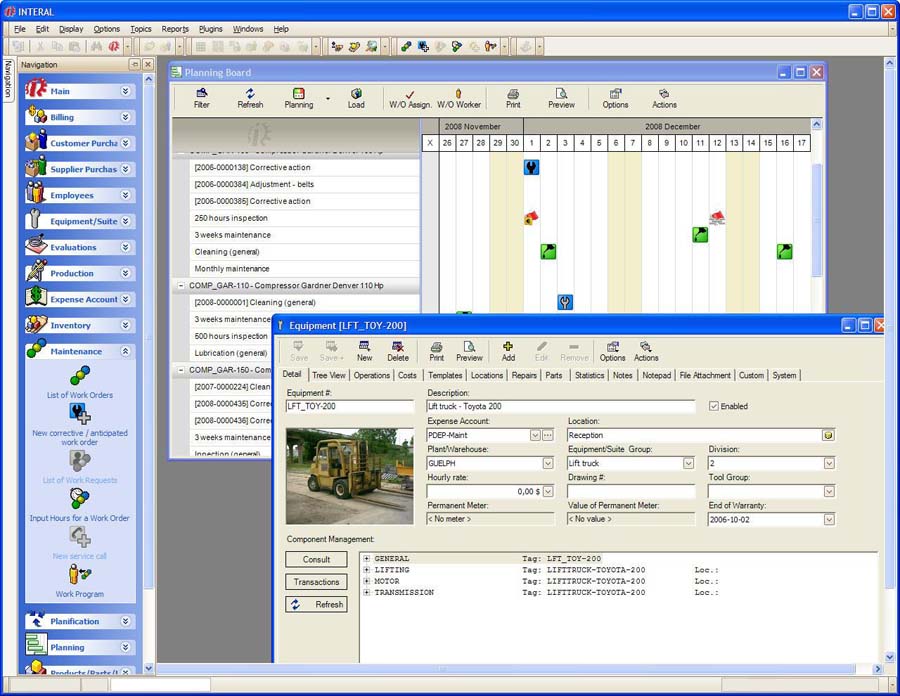Open the Division dropdown
This screenshot has width=900, height=696.
point(829,463)
